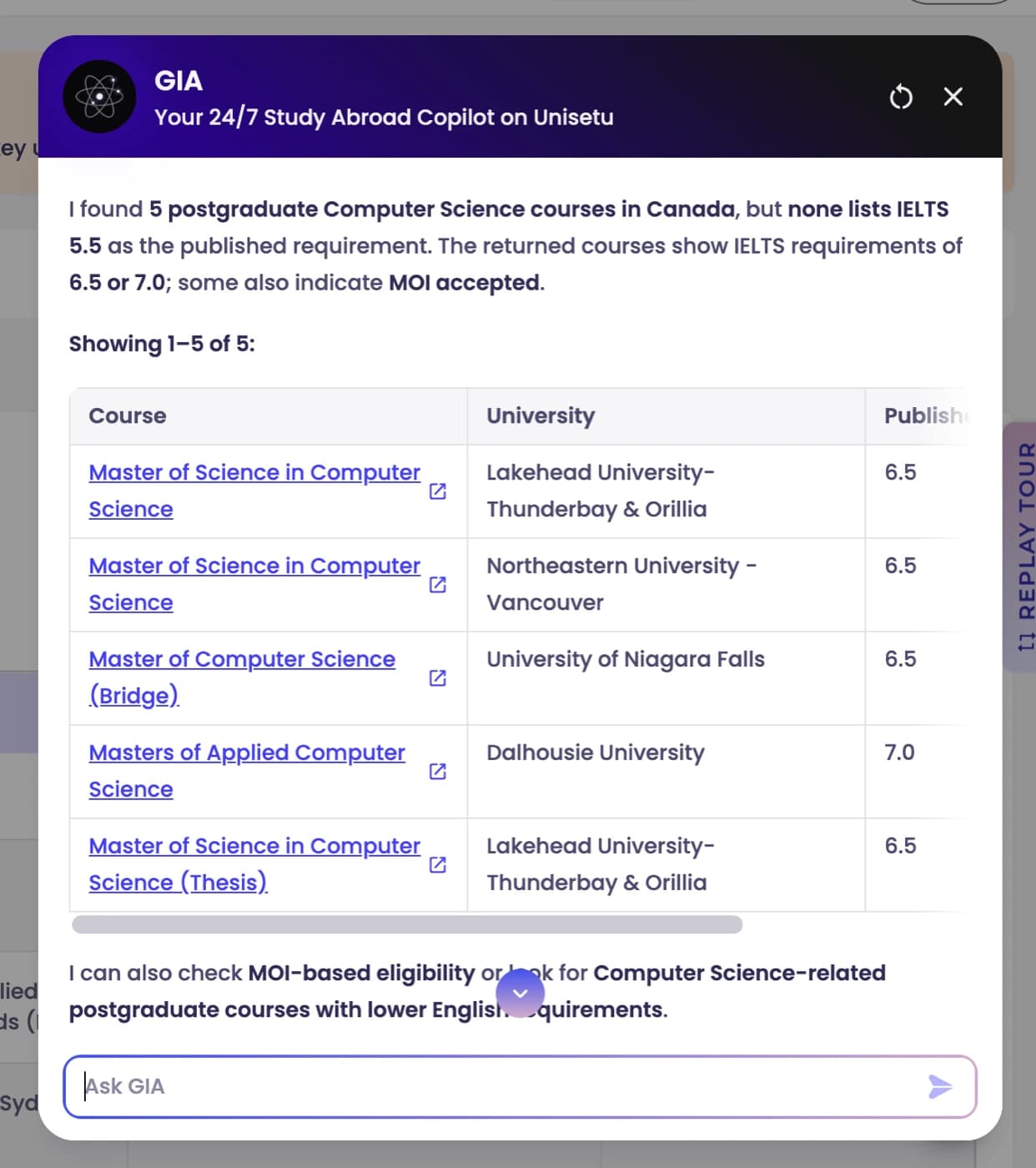Screen dimensions: 1036x1168
Task: Open the Lakehead Master of Science in Computer Science link
Action: pyautogui.click(x=254, y=491)
